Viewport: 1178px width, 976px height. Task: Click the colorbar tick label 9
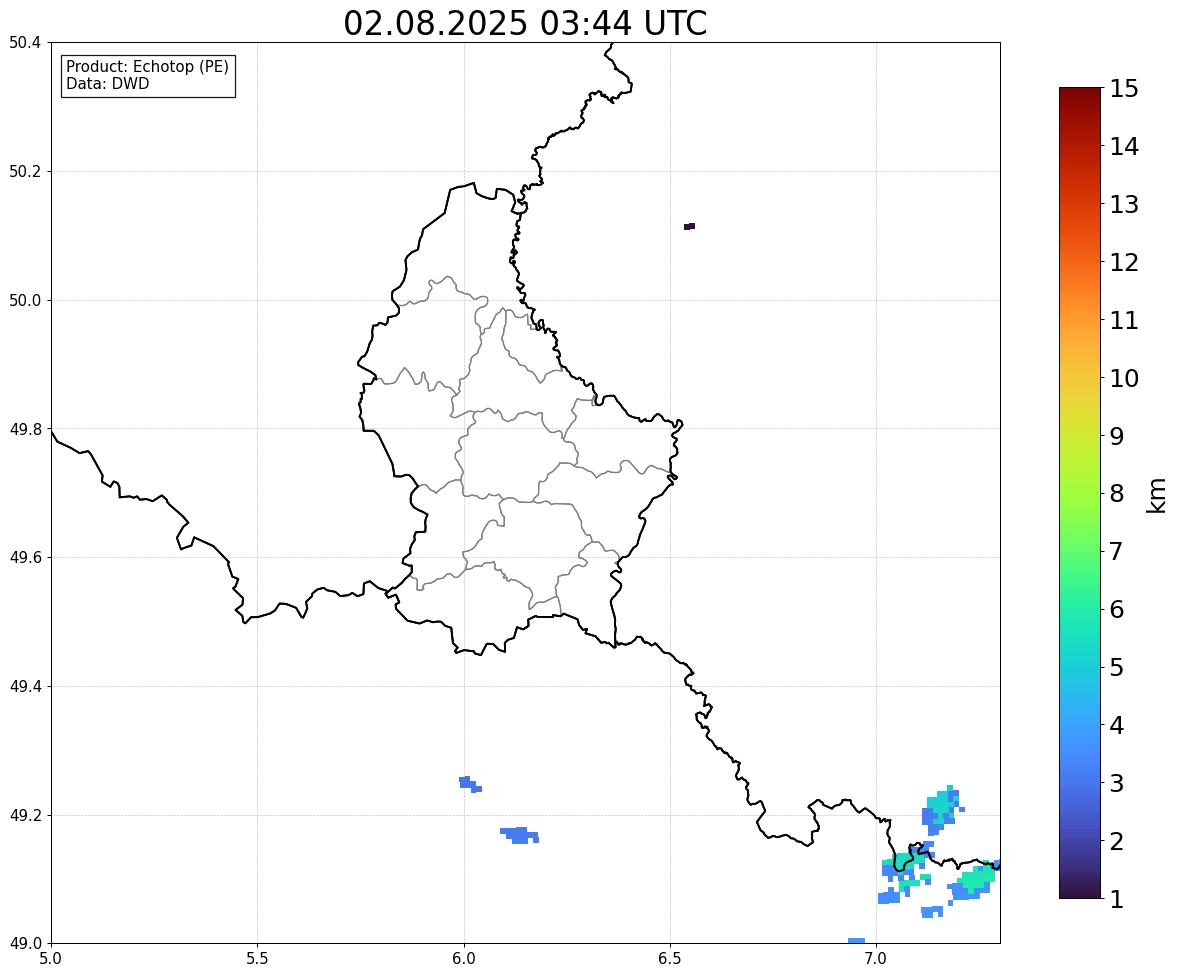pos(1117,436)
